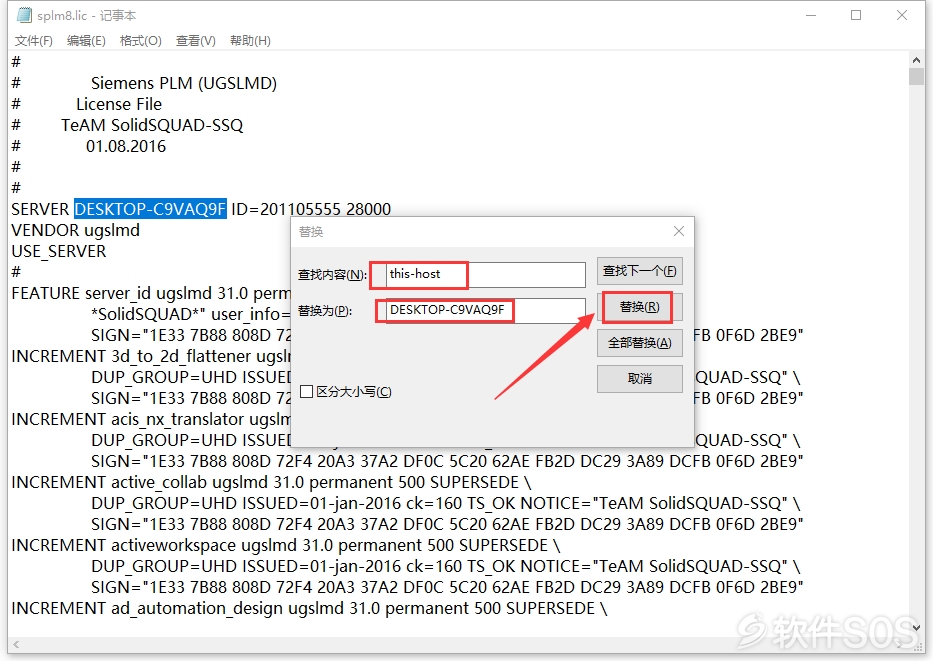Click the 替换(R) button
The width and height of the screenshot is (933, 661).
[x=640, y=307]
